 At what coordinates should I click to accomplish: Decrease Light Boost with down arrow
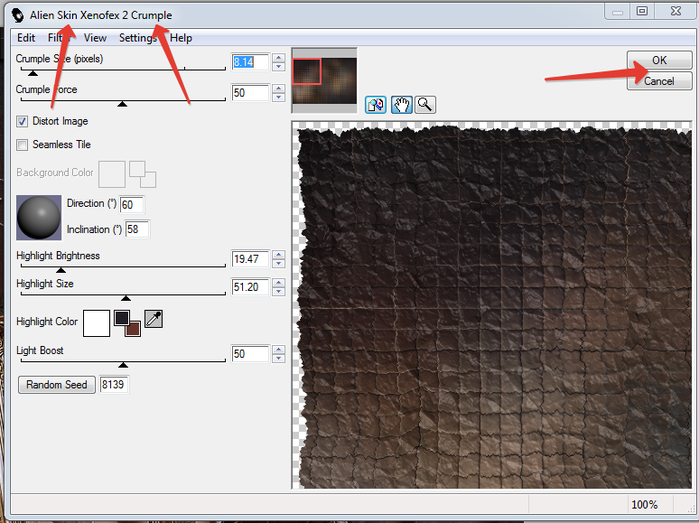click(279, 358)
